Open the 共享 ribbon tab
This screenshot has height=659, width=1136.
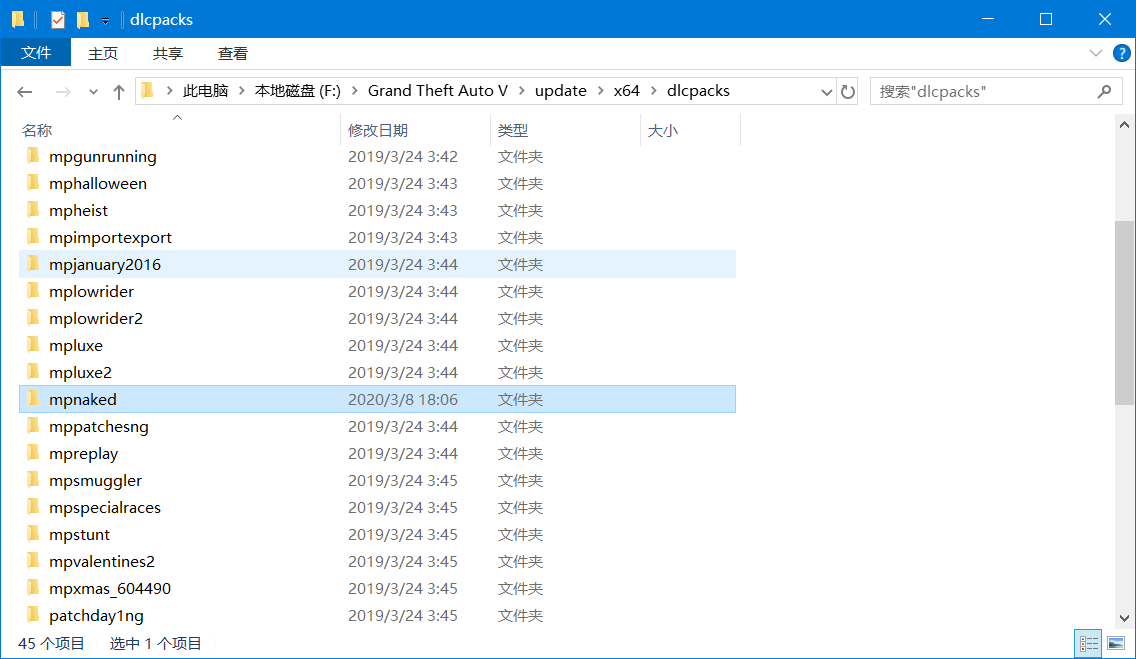pyautogui.click(x=168, y=54)
